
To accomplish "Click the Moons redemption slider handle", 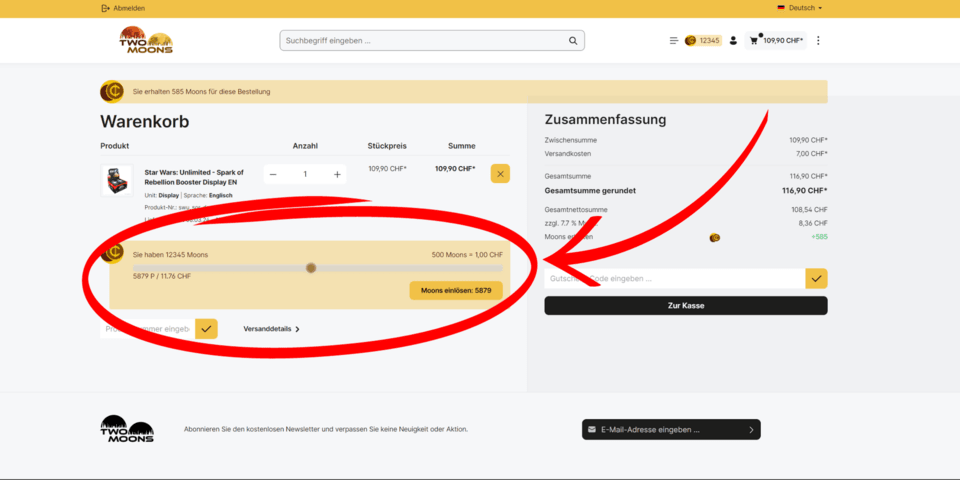I will tap(311, 268).
